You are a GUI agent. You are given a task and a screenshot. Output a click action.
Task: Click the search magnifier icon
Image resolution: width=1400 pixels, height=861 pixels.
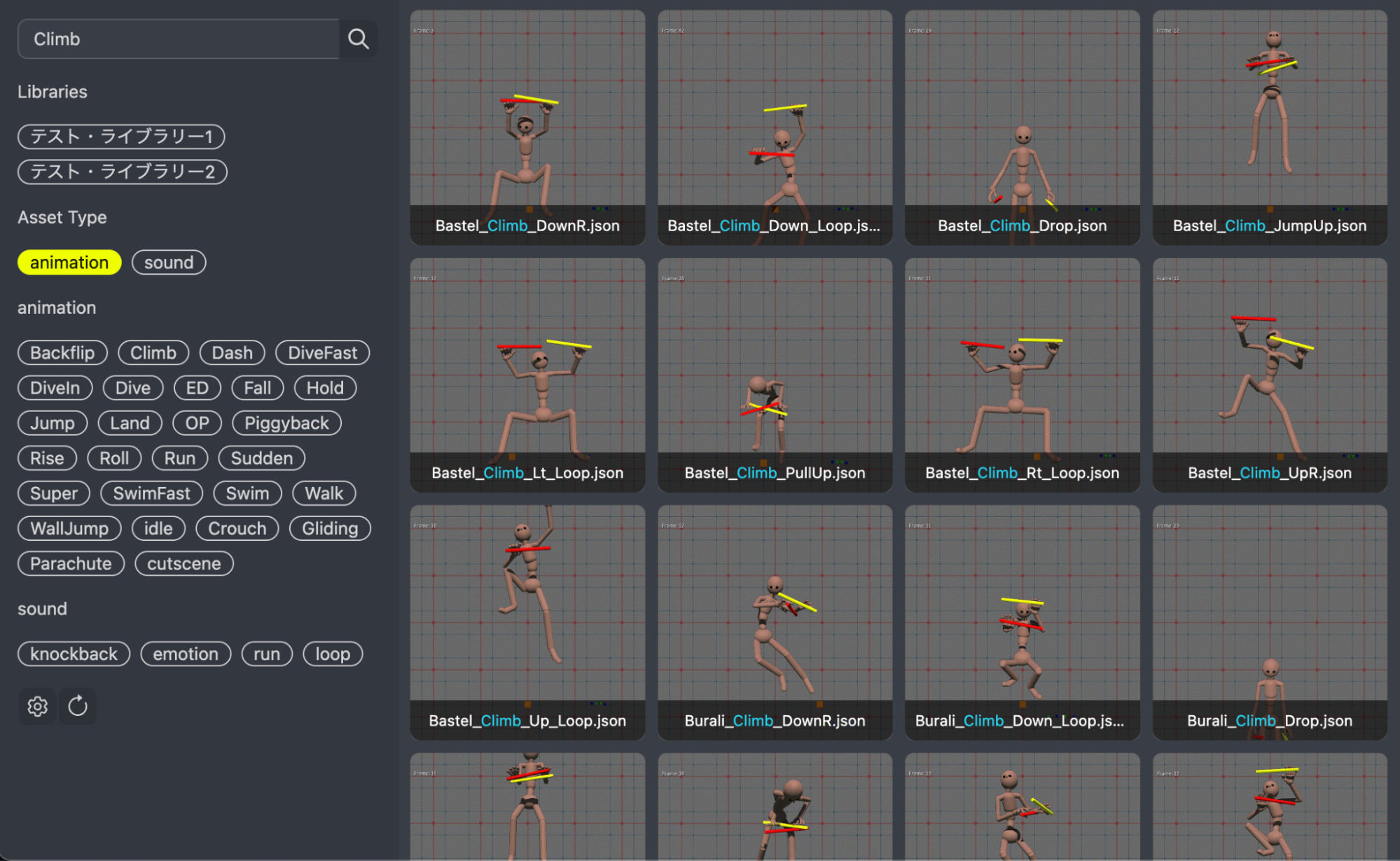click(358, 39)
